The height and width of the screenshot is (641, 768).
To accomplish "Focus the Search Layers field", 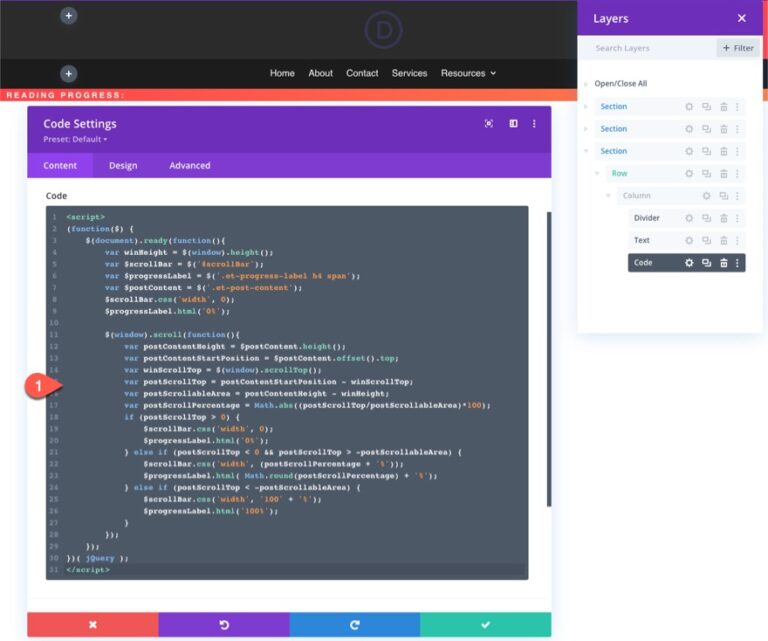I will 650,48.
